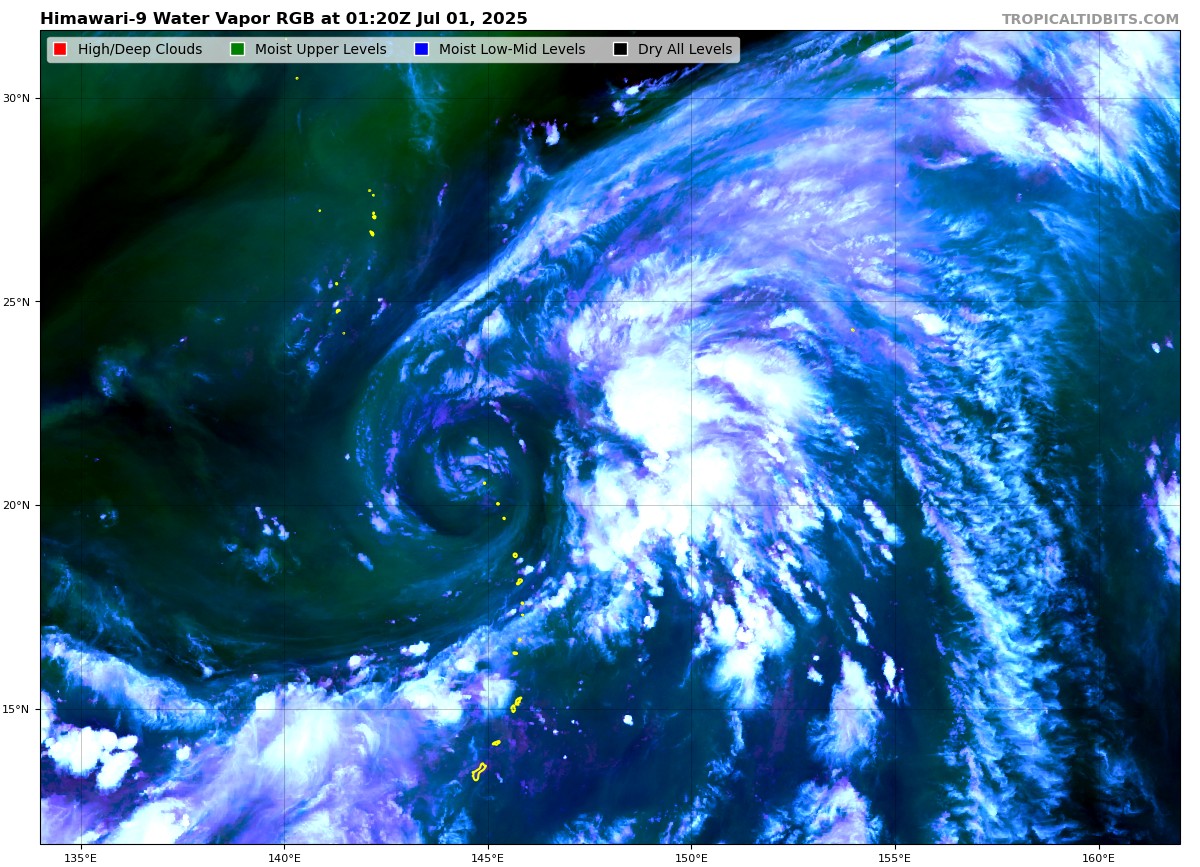The image size is (1200, 867).
Task: Click the 135°E longitude label
Action: 80,857
